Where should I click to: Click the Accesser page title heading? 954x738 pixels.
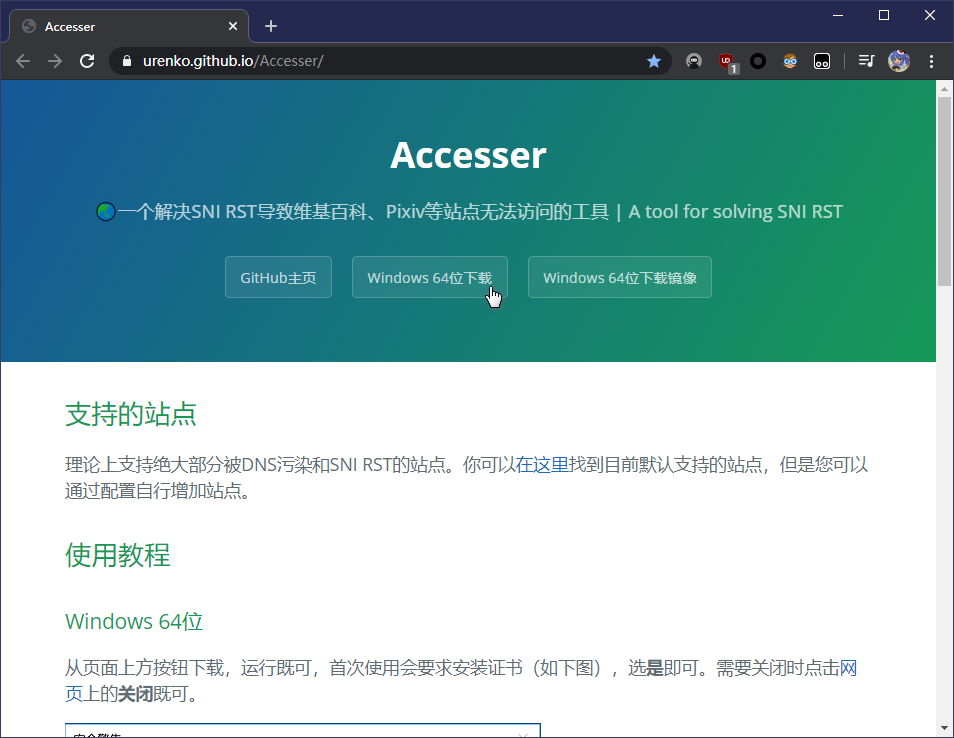468,155
